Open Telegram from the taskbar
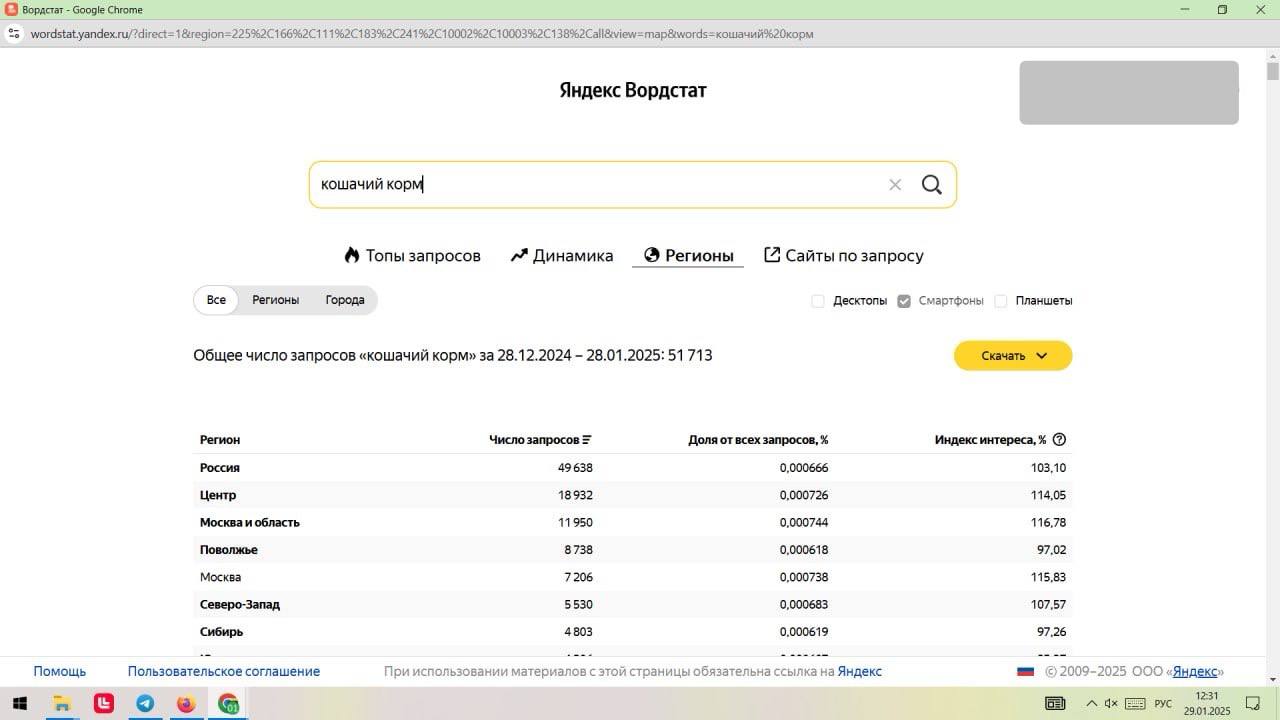 145,704
